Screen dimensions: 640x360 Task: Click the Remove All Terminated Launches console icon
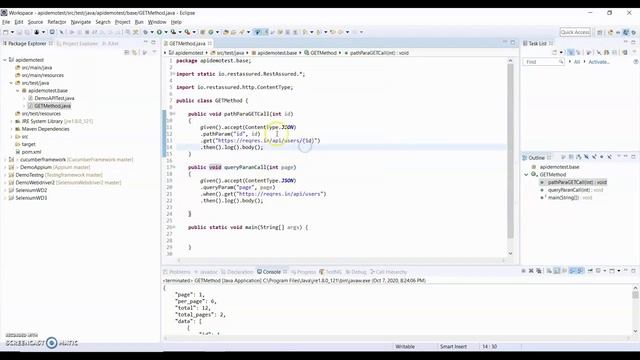tap(539, 271)
